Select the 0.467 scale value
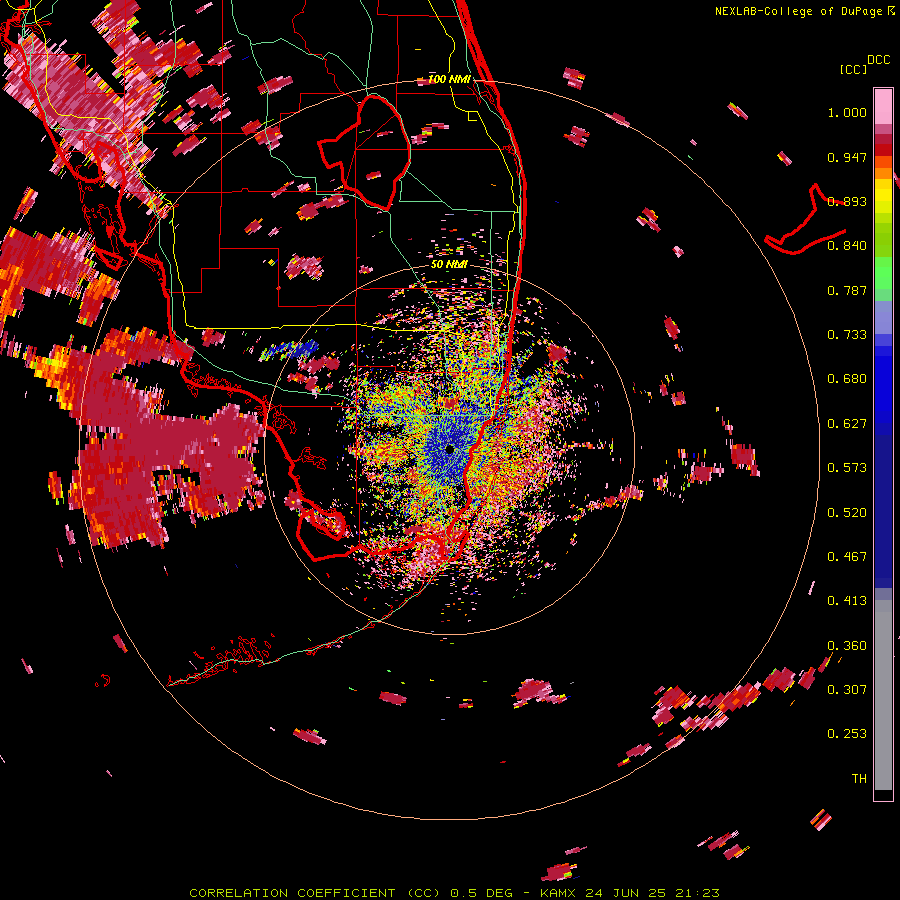Image resolution: width=900 pixels, height=900 pixels. pos(847,557)
